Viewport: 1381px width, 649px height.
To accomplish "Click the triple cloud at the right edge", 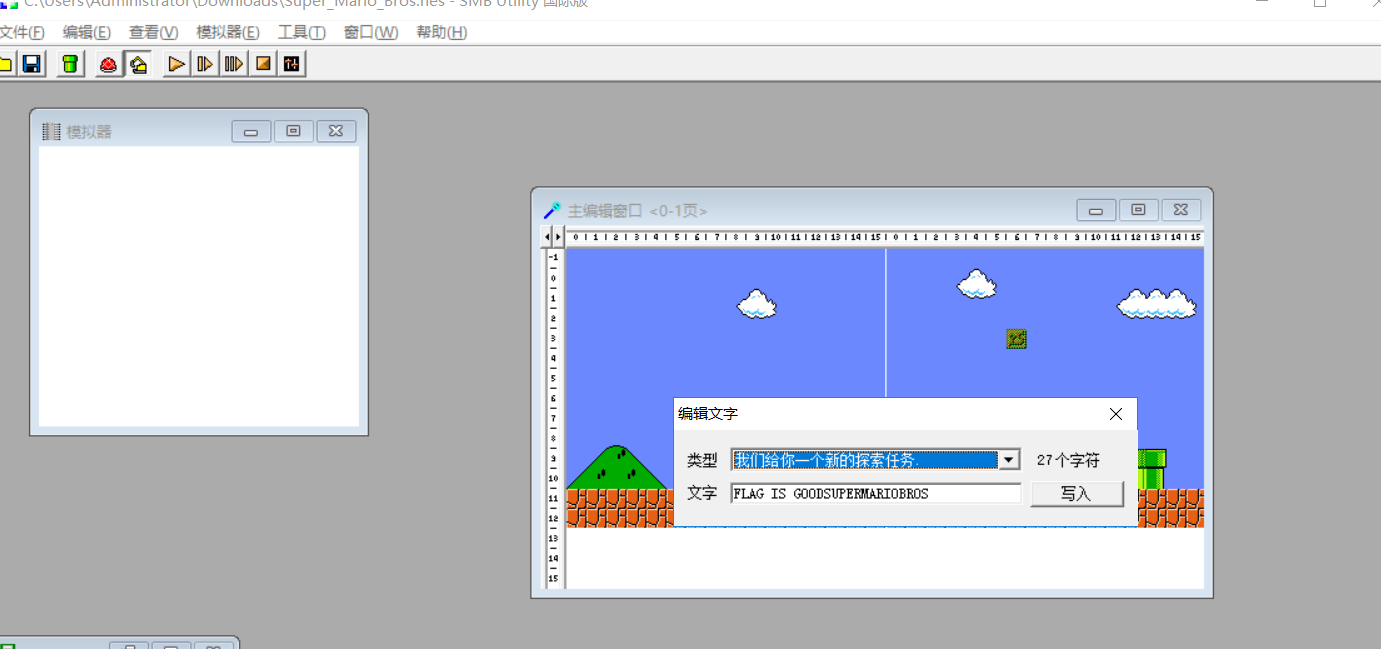I will point(1157,303).
